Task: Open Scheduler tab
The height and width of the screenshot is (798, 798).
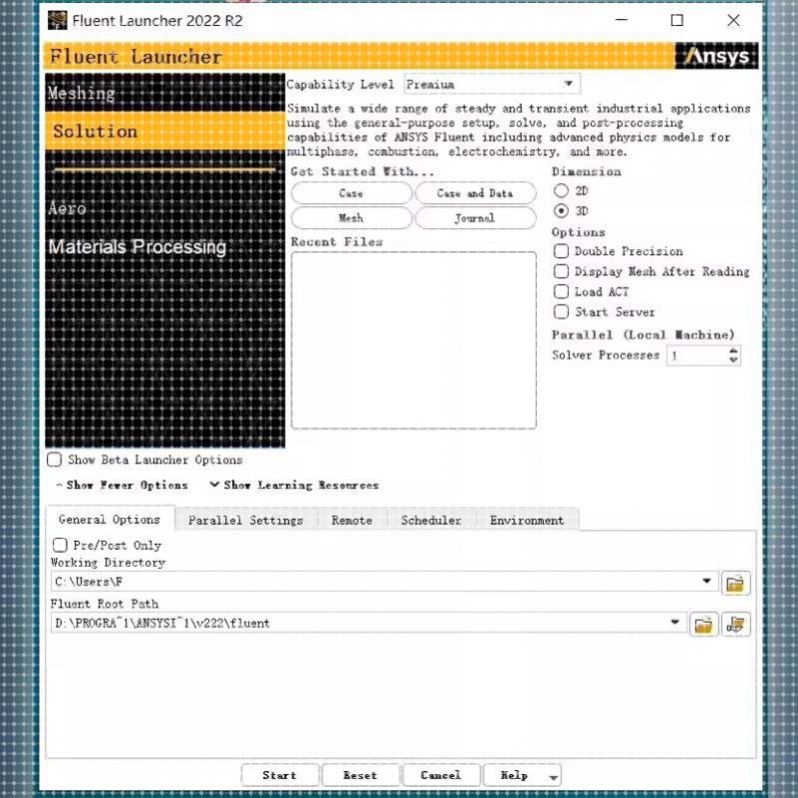Action: click(431, 520)
